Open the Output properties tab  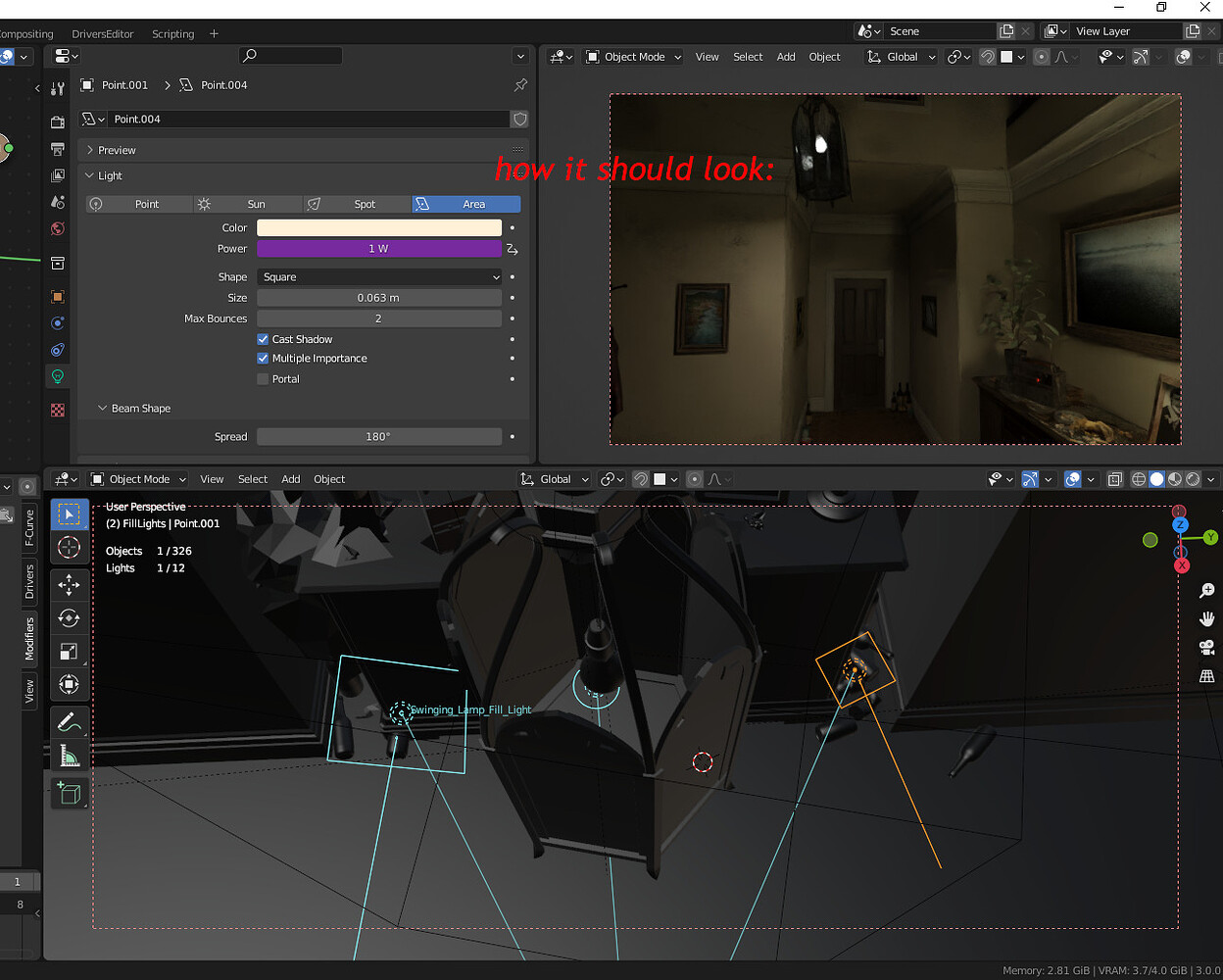(x=58, y=149)
